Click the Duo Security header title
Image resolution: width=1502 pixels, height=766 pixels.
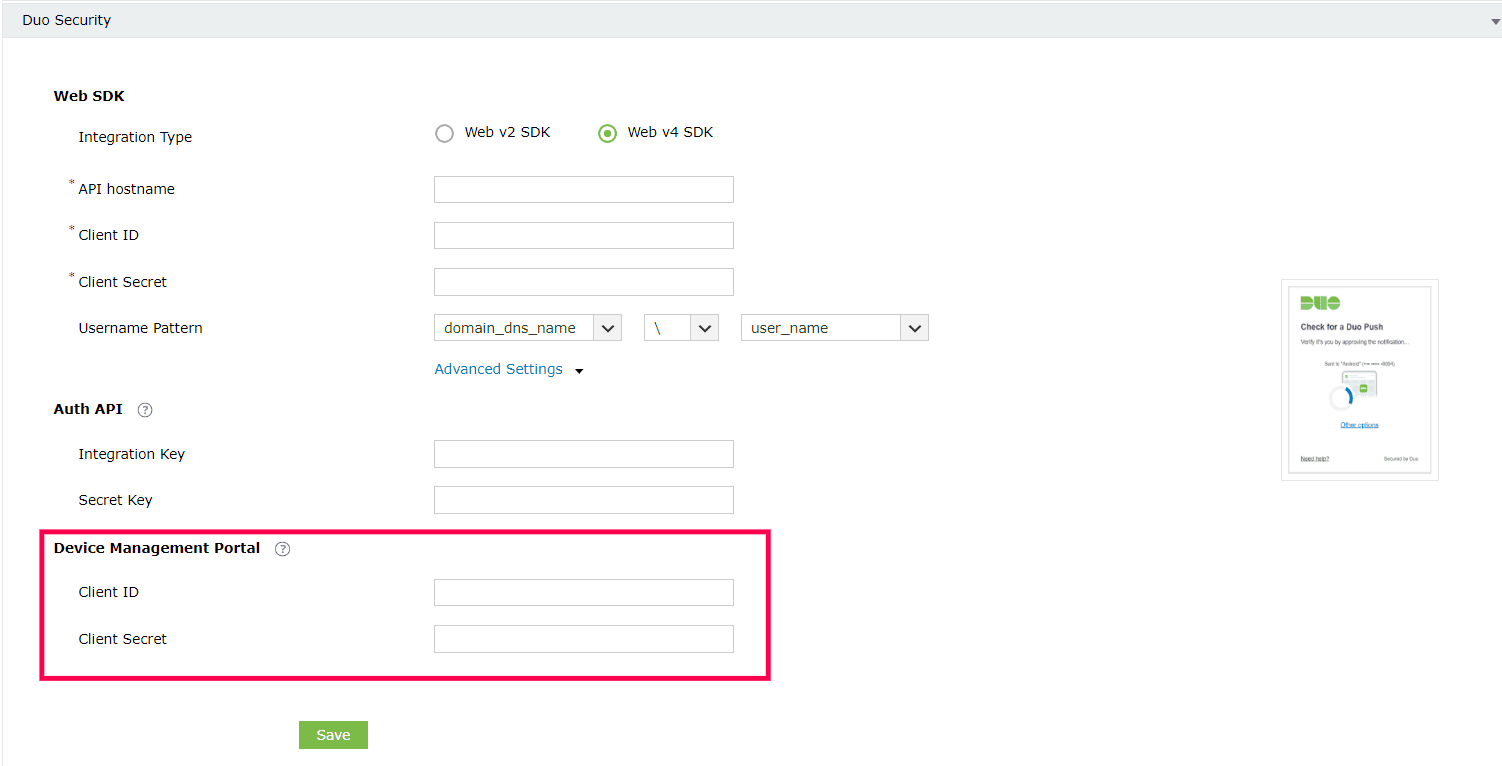click(67, 20)
